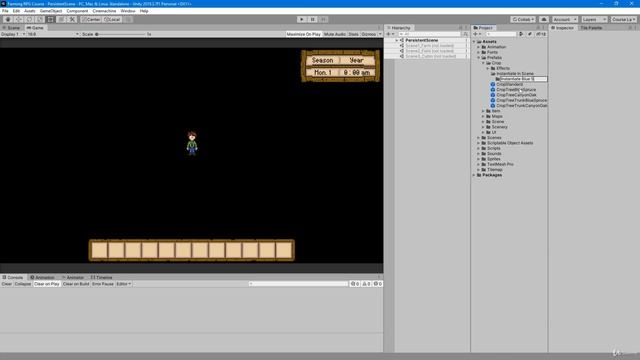Click the Packages folder icon
The width and height of the screenshot is (640, 360).
point(479,175)
